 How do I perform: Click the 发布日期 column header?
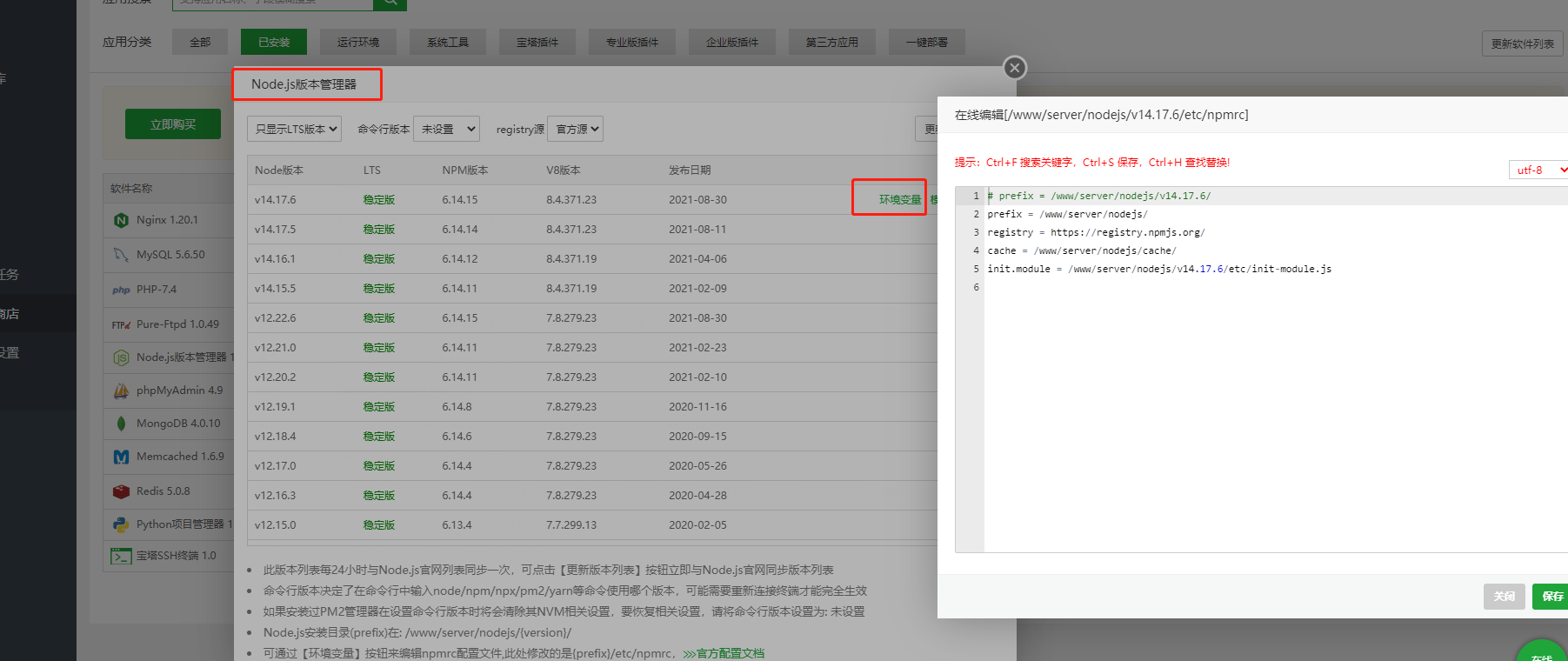(690, 170)
